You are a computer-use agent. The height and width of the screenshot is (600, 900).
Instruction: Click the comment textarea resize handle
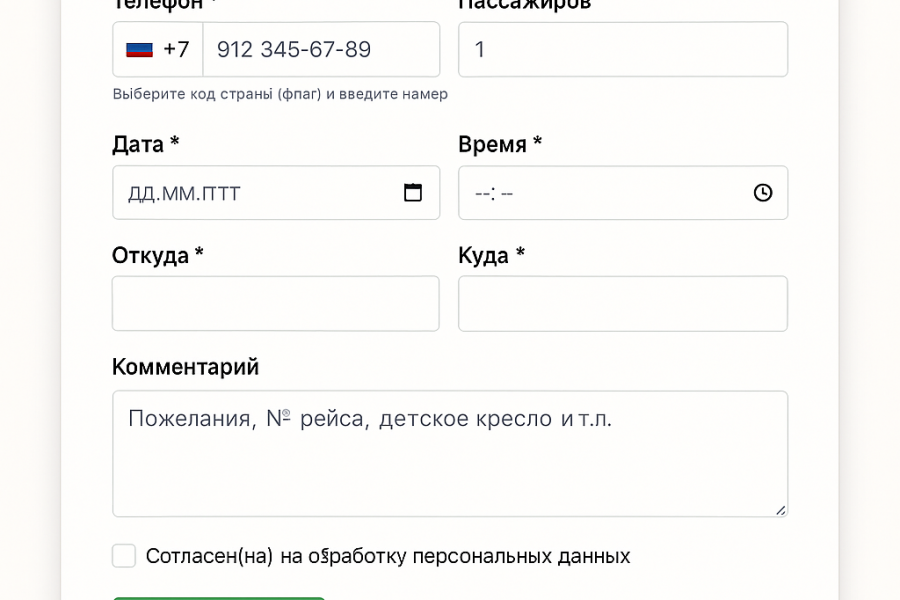(x=780, y=510)
